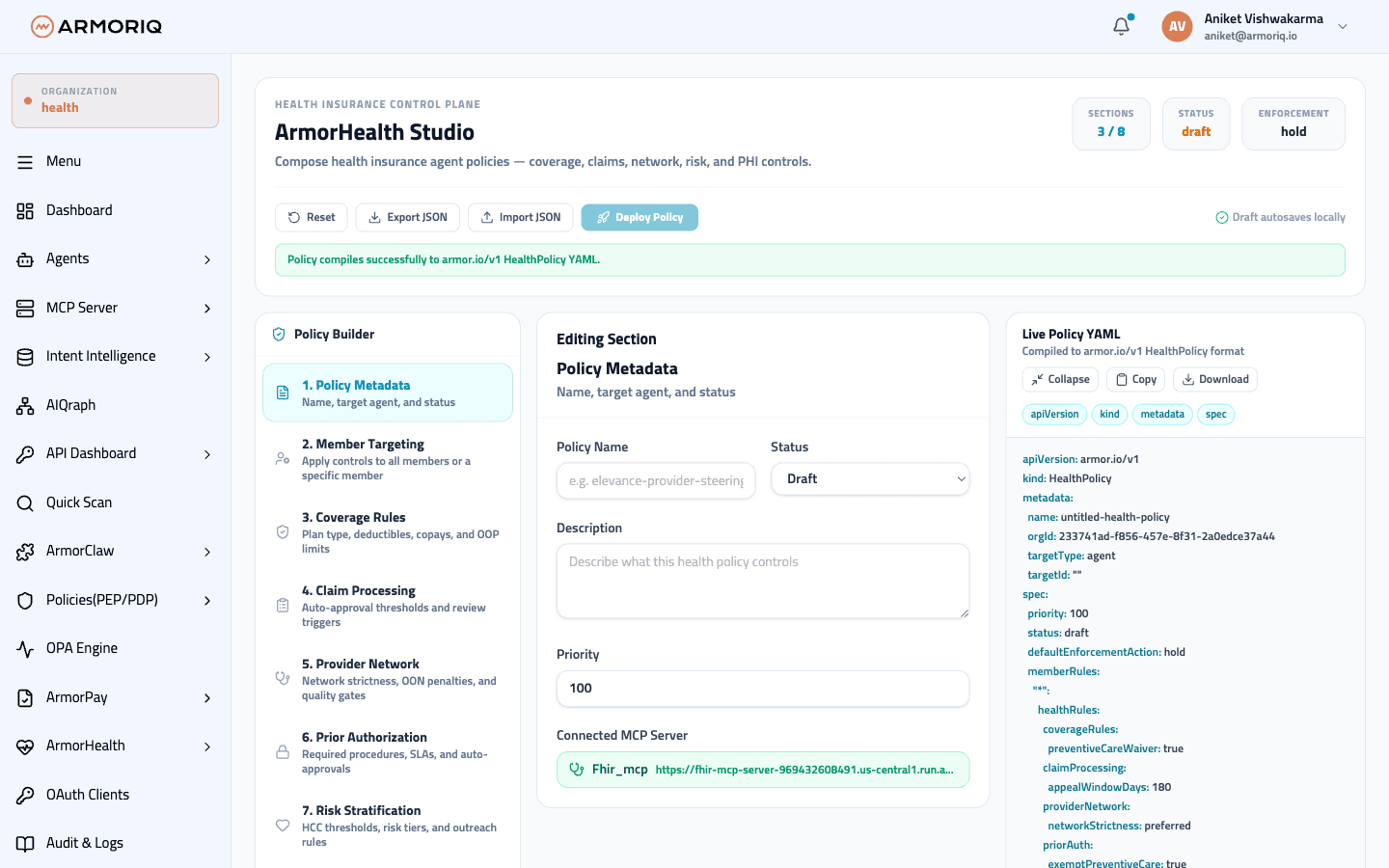Click the ArmorHealth heart icon

25,746
